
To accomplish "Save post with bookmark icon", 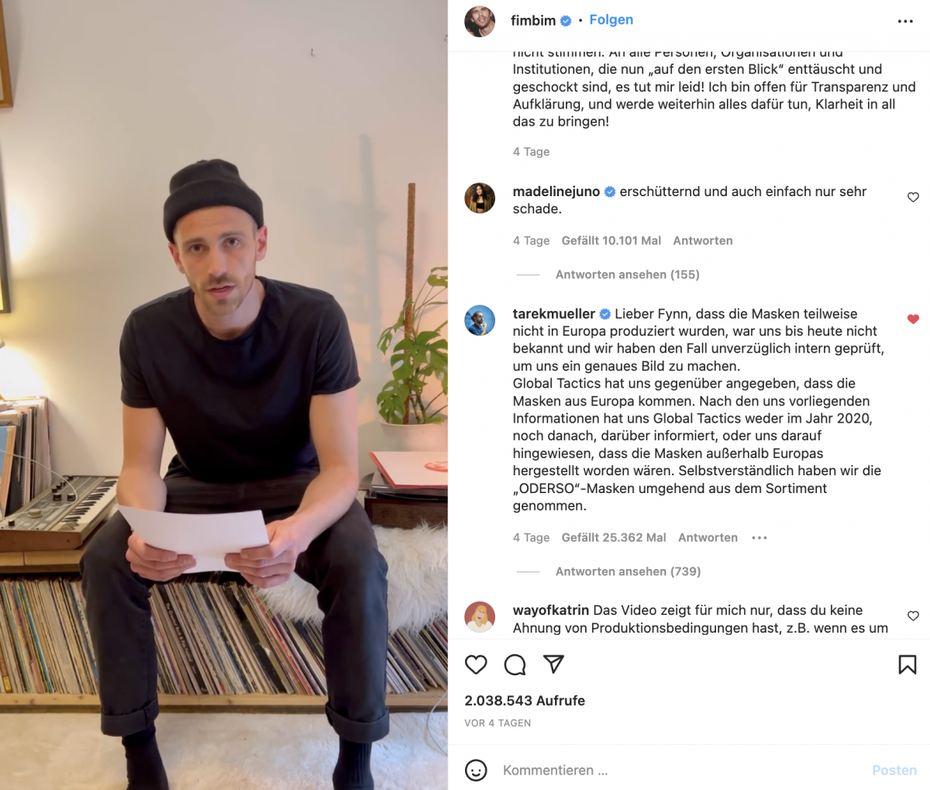I will pos(907,664).
